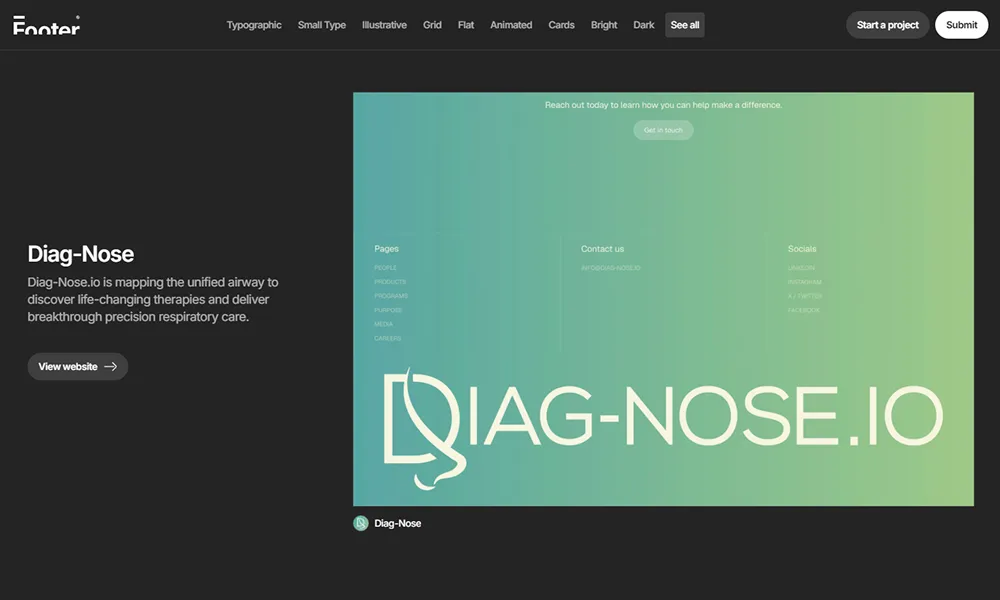1000x600 pixels.
Task: Click the Footer logo in the header
Action: click(x=46, y=25)
